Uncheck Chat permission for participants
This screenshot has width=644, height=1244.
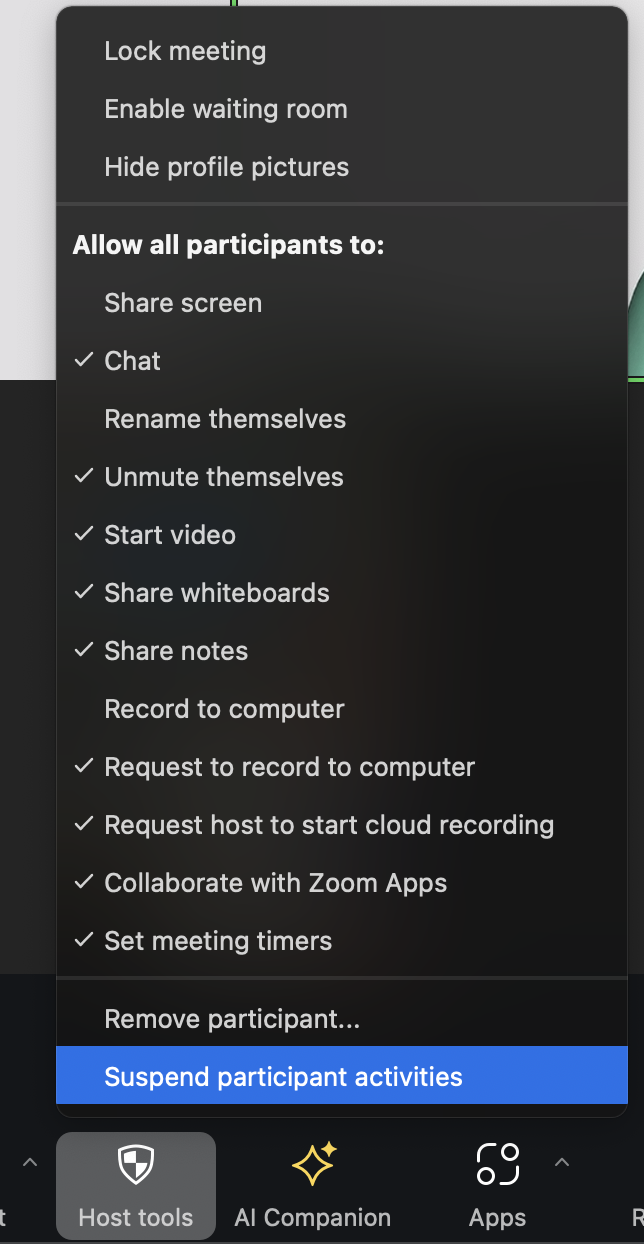[x=132, y=361]
